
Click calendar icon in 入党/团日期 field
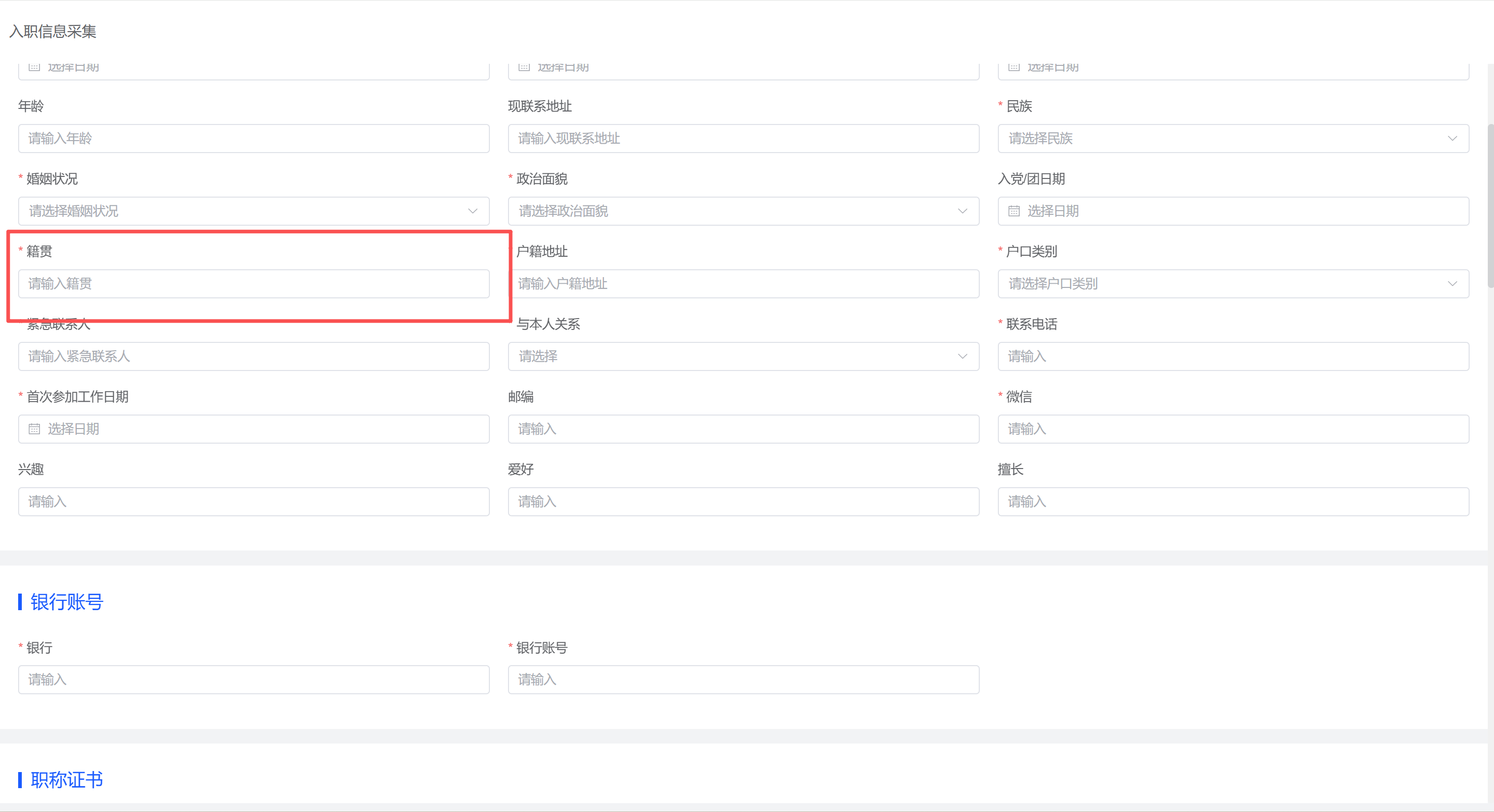[x=1014, y=211]
